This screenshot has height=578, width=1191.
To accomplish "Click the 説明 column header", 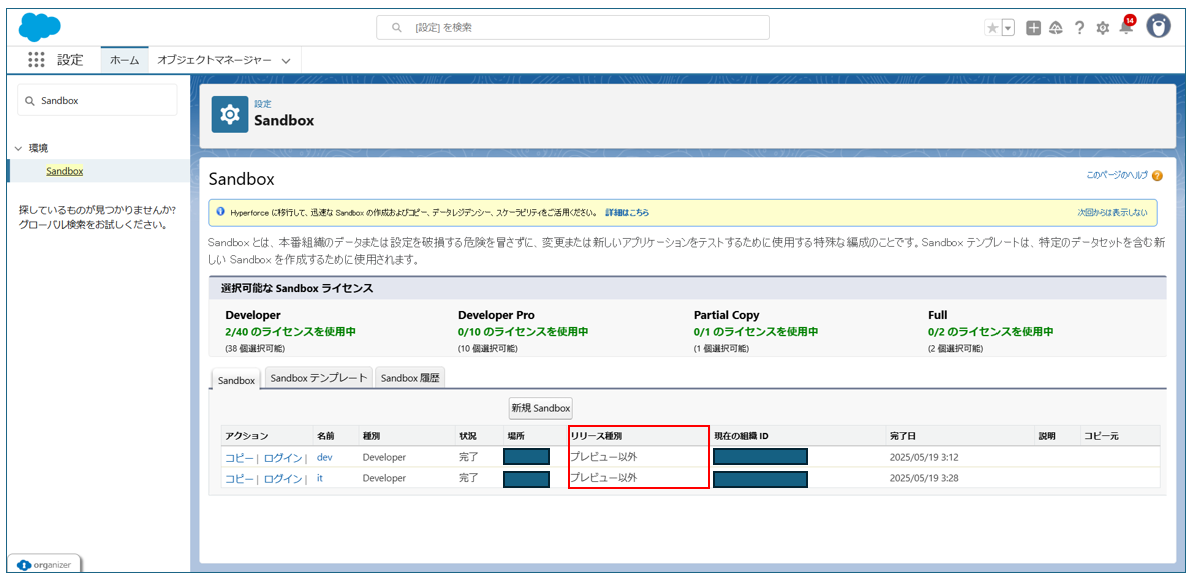I will tap(1047, 436).
